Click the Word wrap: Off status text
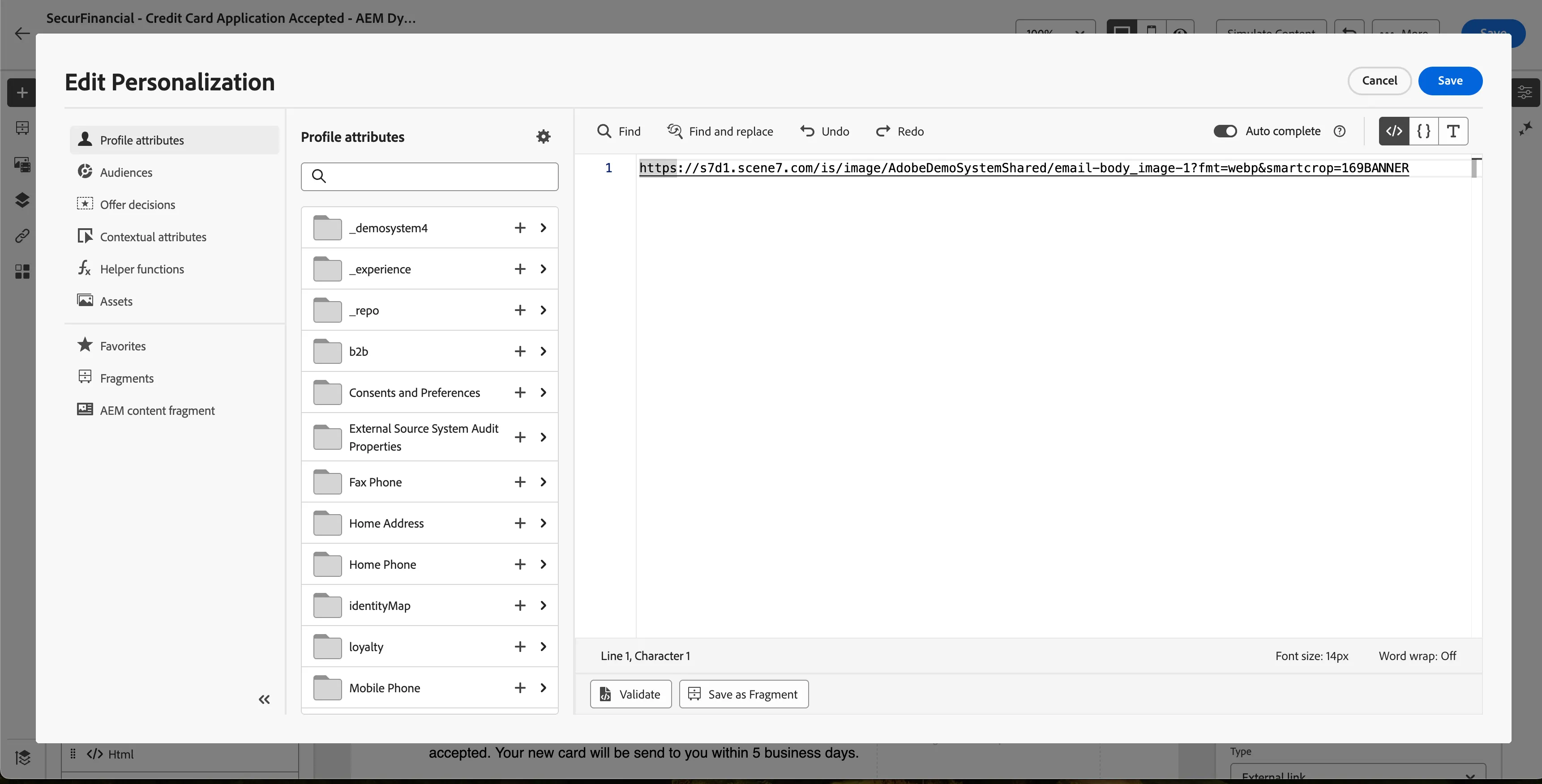Screen dimensions: 1542x784 click(x=1417, y=656)
